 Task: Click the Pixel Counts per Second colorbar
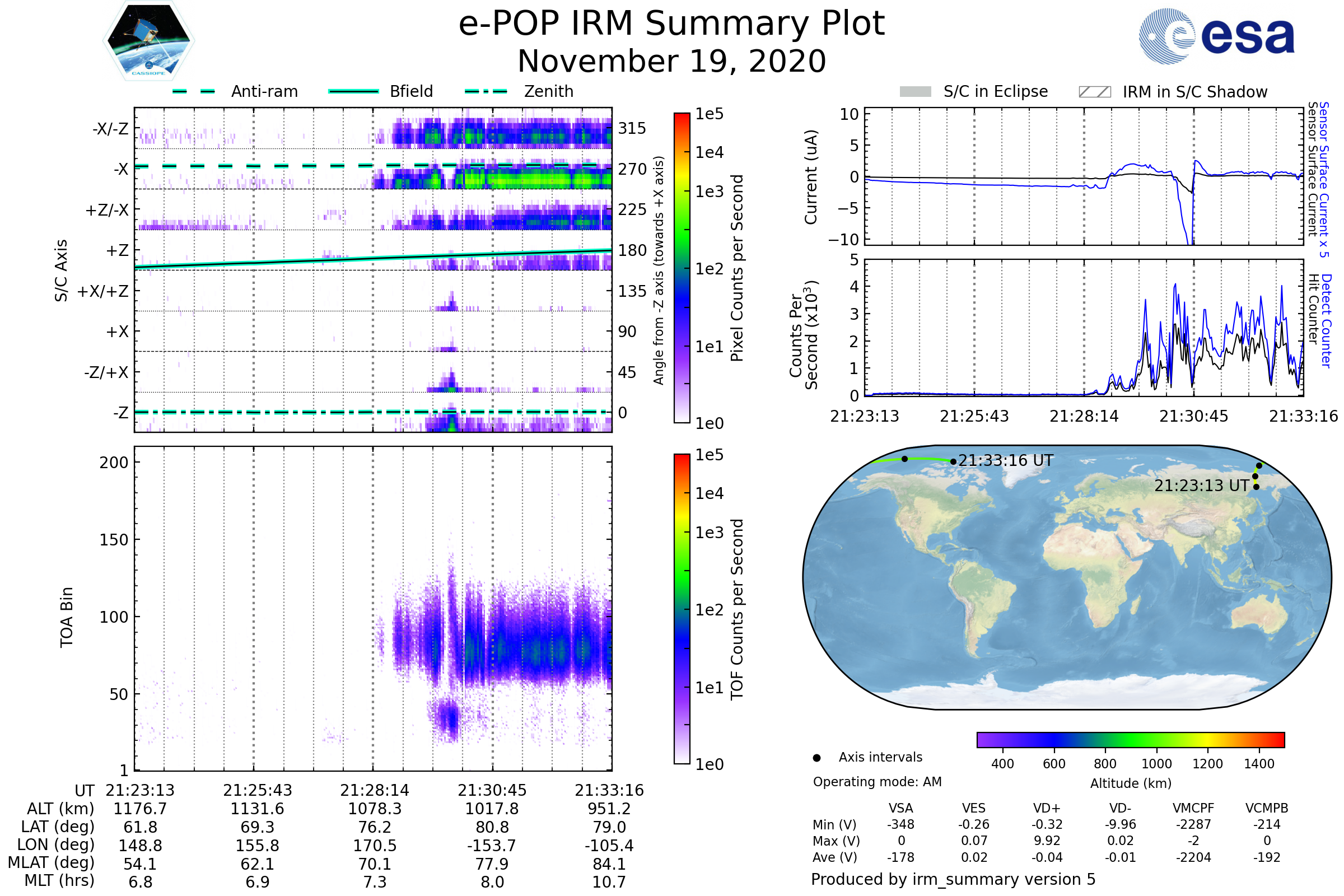(682, 268)
